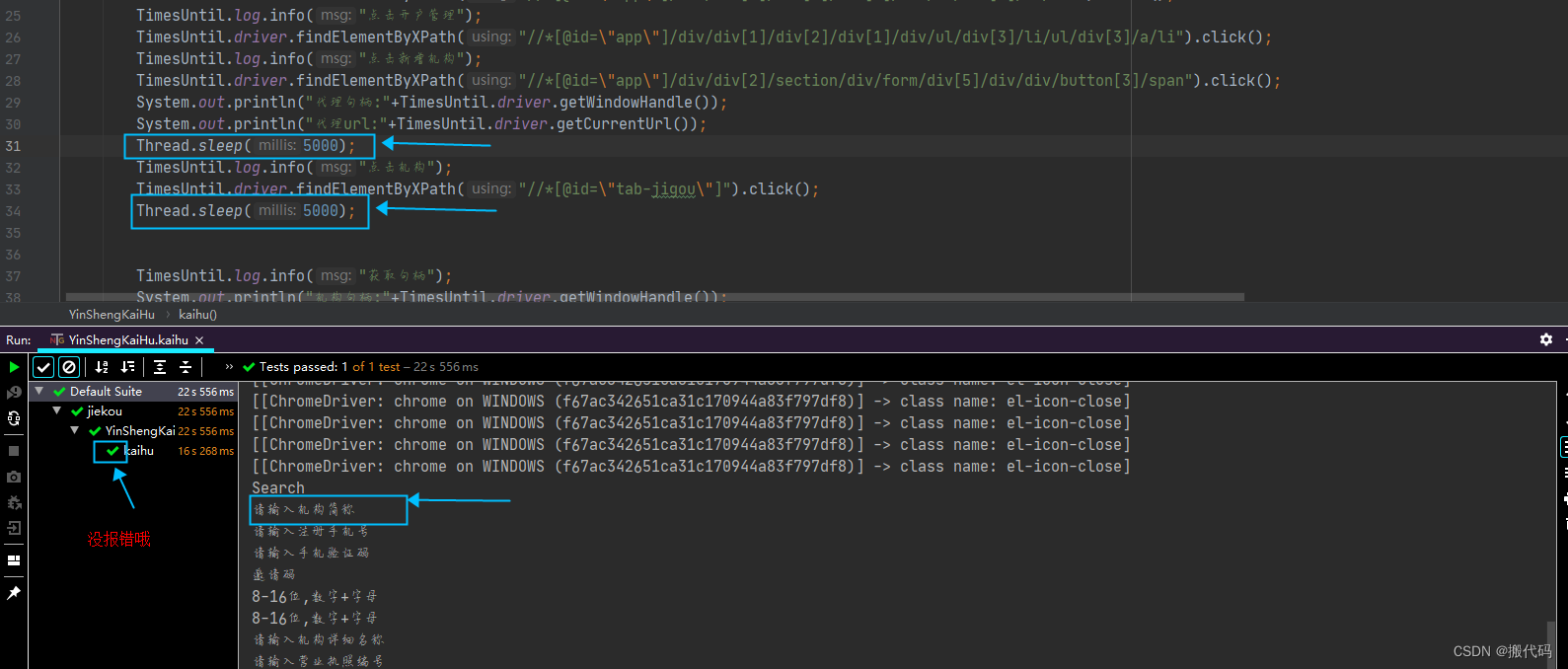Open more test toolbar options chevron
The image size is (1568, 669).
[230, 367]
